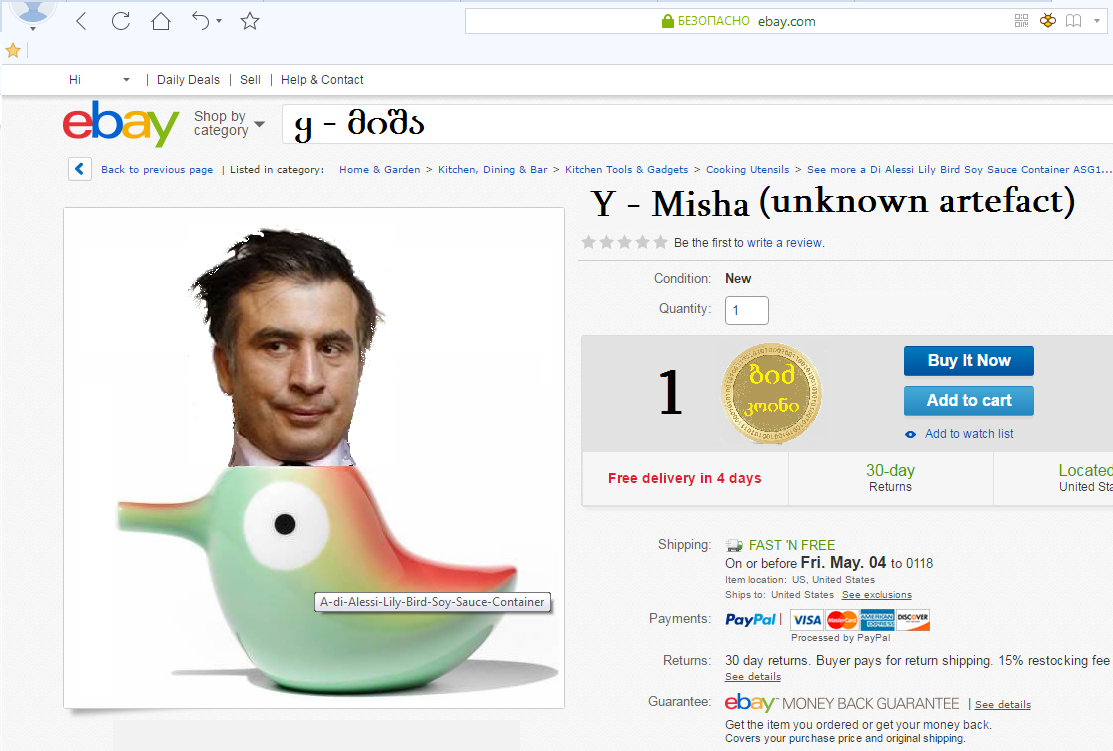The height and width of the screenshot is (751, 1113).
Task: Click the Quantity input field
Action: pyautogui.click(x=746, y=310)
